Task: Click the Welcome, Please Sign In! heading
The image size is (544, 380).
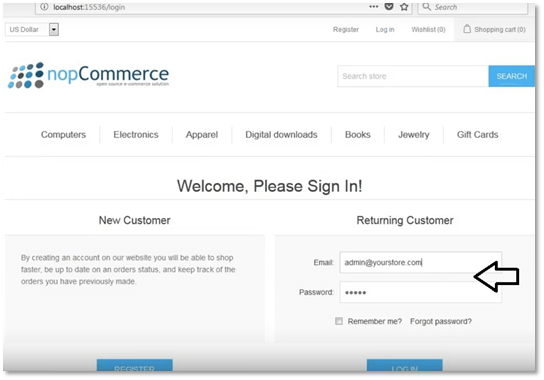Action: (x=270, y=186)
